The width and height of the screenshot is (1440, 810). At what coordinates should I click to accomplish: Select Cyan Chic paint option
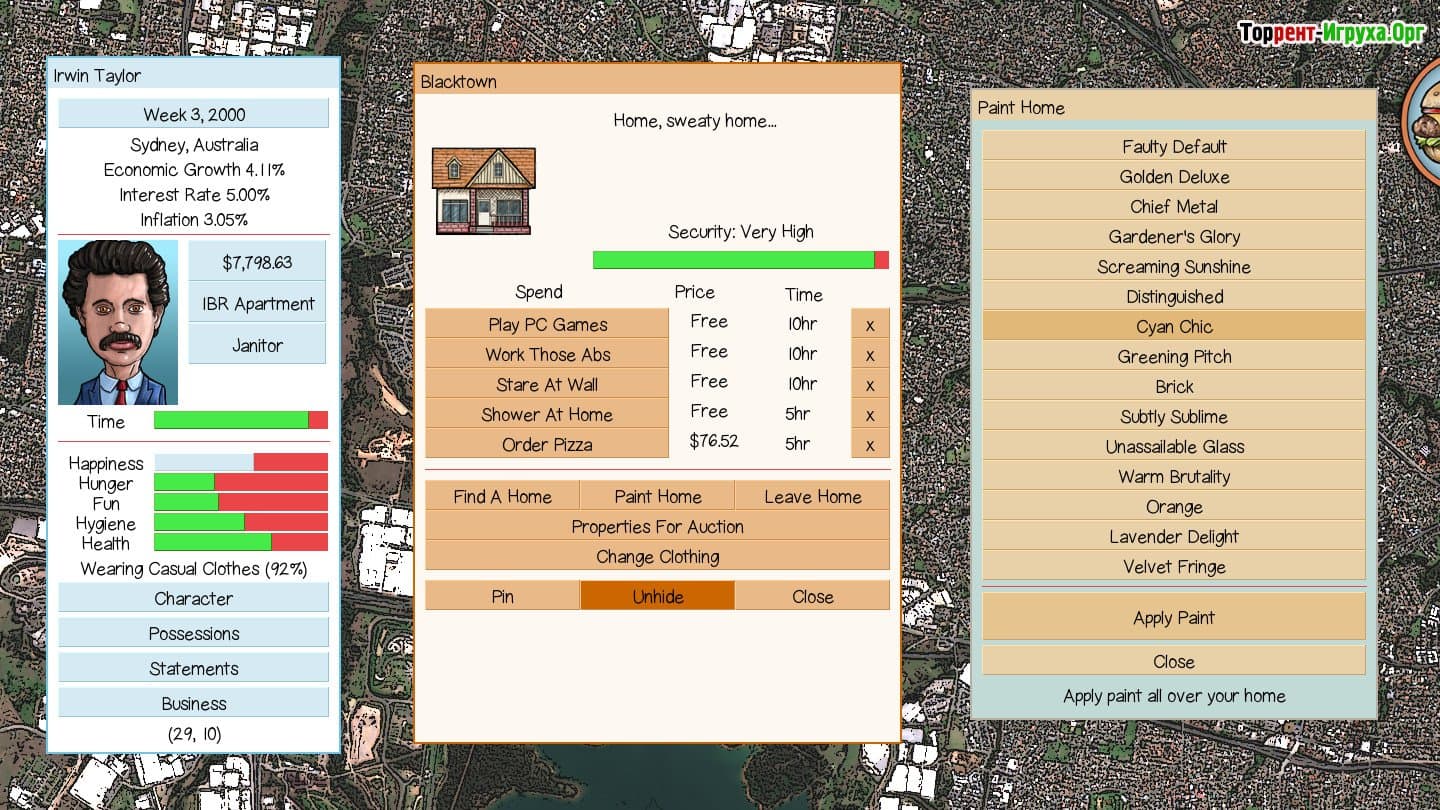pyautogui.click(x=1173, y=327)
